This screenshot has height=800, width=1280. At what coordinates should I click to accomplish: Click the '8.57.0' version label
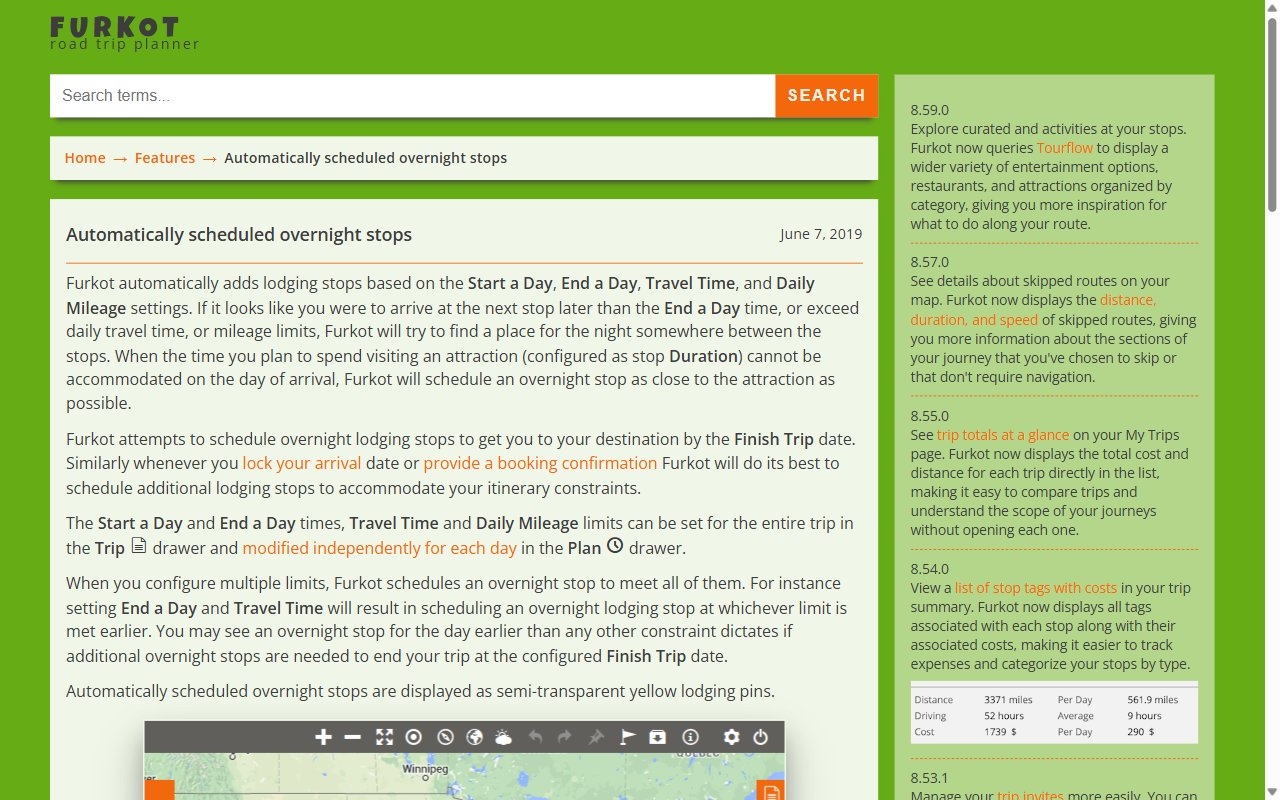click(x=929, y=262)
